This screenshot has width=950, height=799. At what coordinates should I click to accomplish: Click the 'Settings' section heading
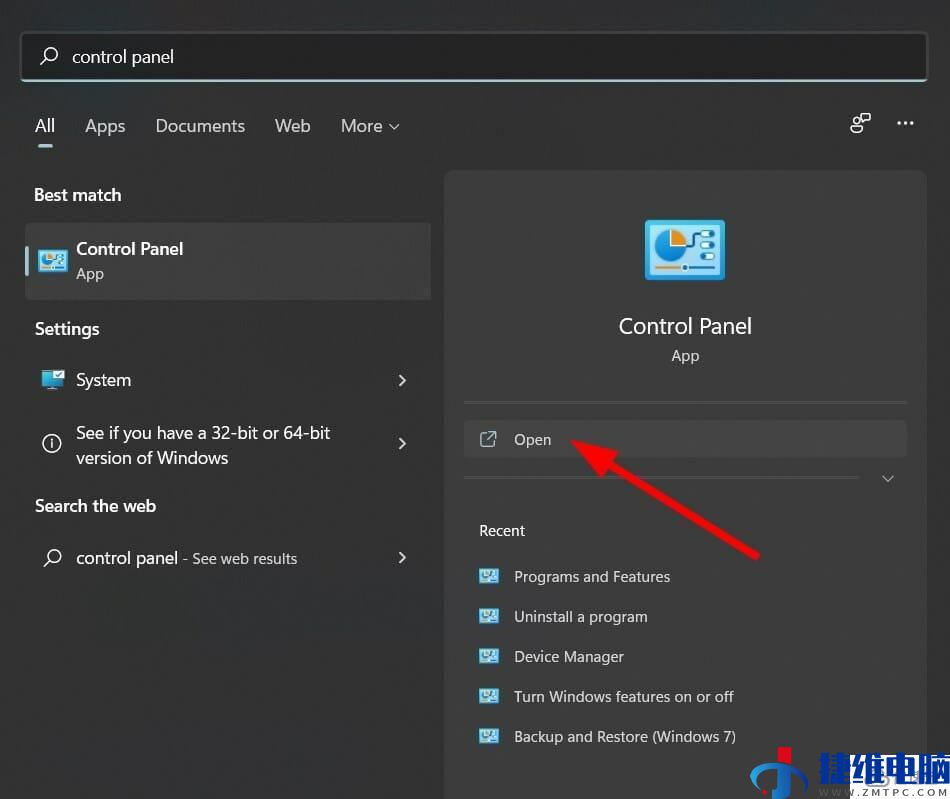tap(67, 329)
